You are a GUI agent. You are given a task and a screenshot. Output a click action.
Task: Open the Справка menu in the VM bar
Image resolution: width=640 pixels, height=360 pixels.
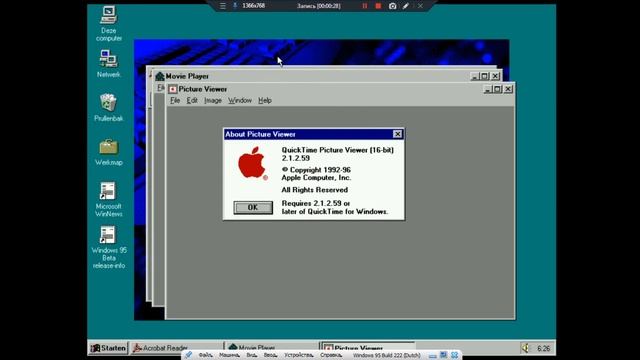[331, 356]
